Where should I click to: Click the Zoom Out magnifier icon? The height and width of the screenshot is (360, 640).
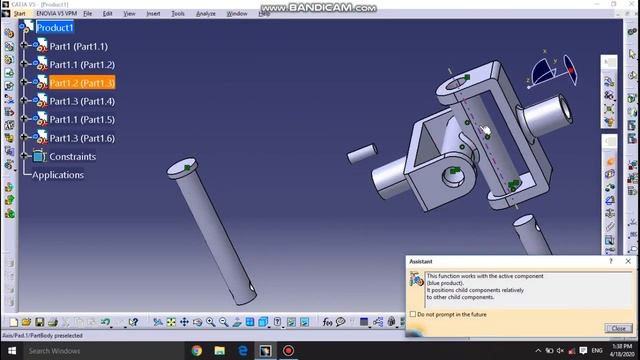pos(224,322)
